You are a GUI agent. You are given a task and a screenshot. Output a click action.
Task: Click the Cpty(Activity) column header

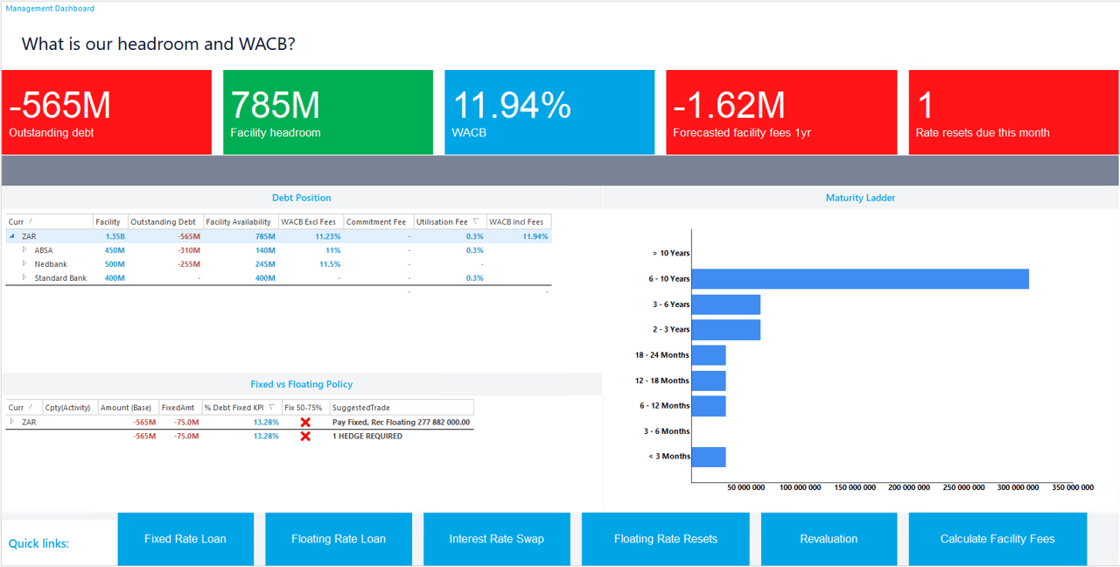pos(70,407)
